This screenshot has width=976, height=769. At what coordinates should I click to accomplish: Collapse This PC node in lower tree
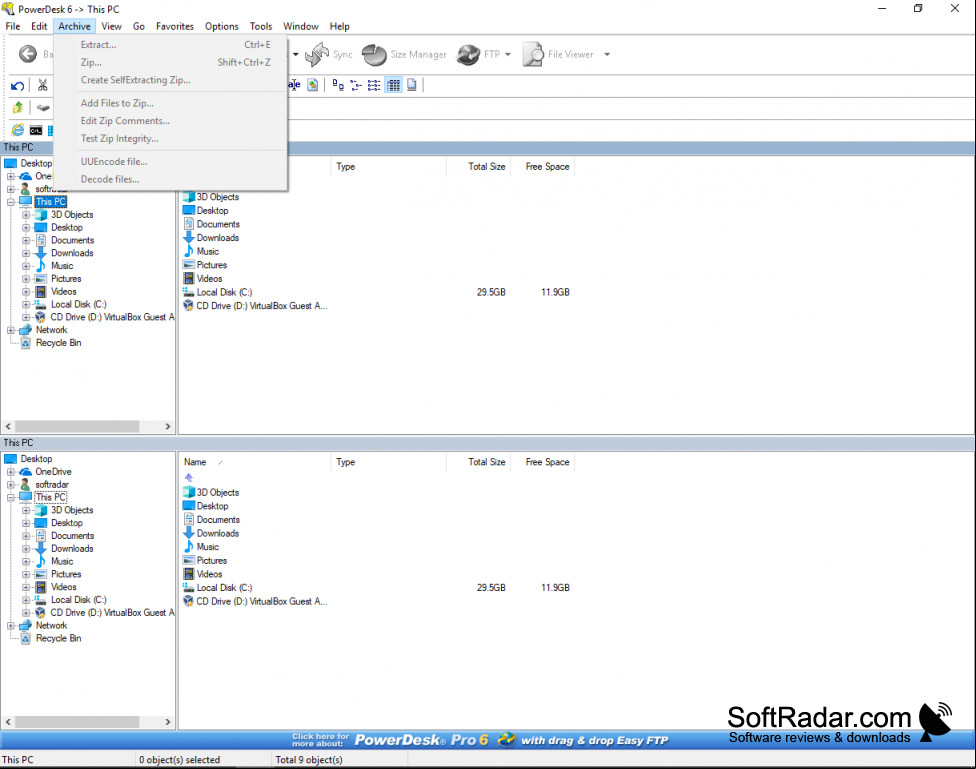pos(11,498)
